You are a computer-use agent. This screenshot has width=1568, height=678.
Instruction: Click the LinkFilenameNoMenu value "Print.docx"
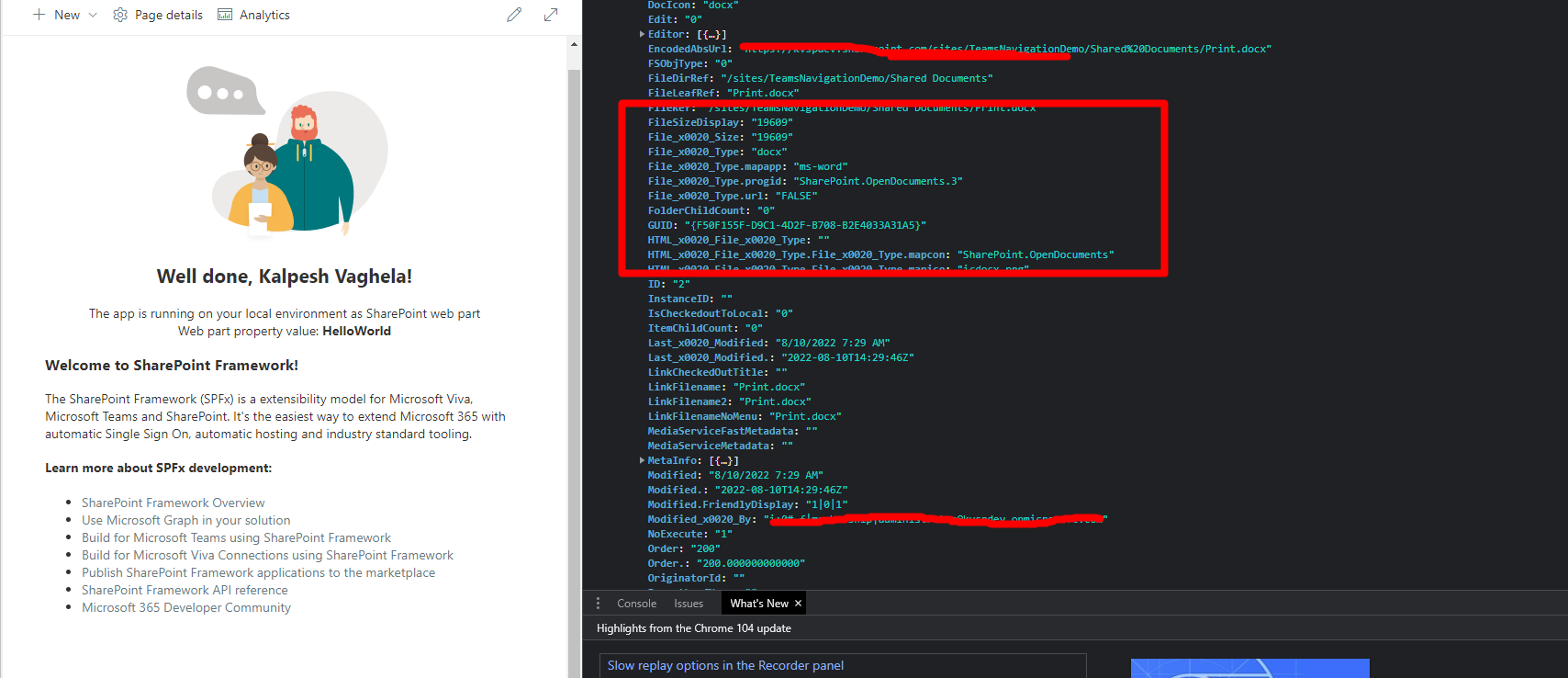point(805,416)
